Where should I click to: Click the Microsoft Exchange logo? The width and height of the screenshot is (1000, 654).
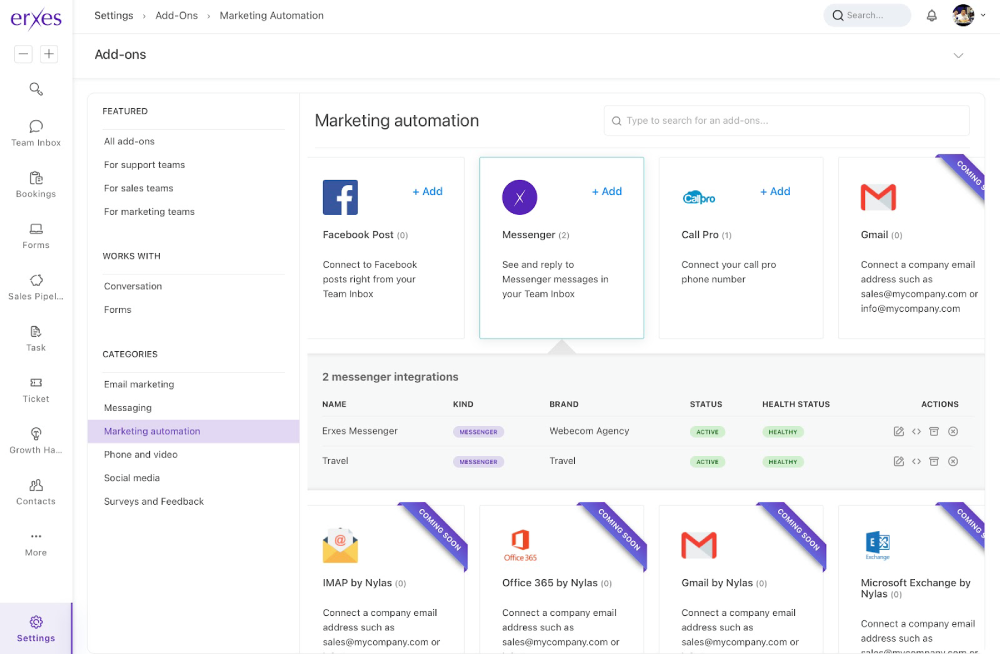878,546
